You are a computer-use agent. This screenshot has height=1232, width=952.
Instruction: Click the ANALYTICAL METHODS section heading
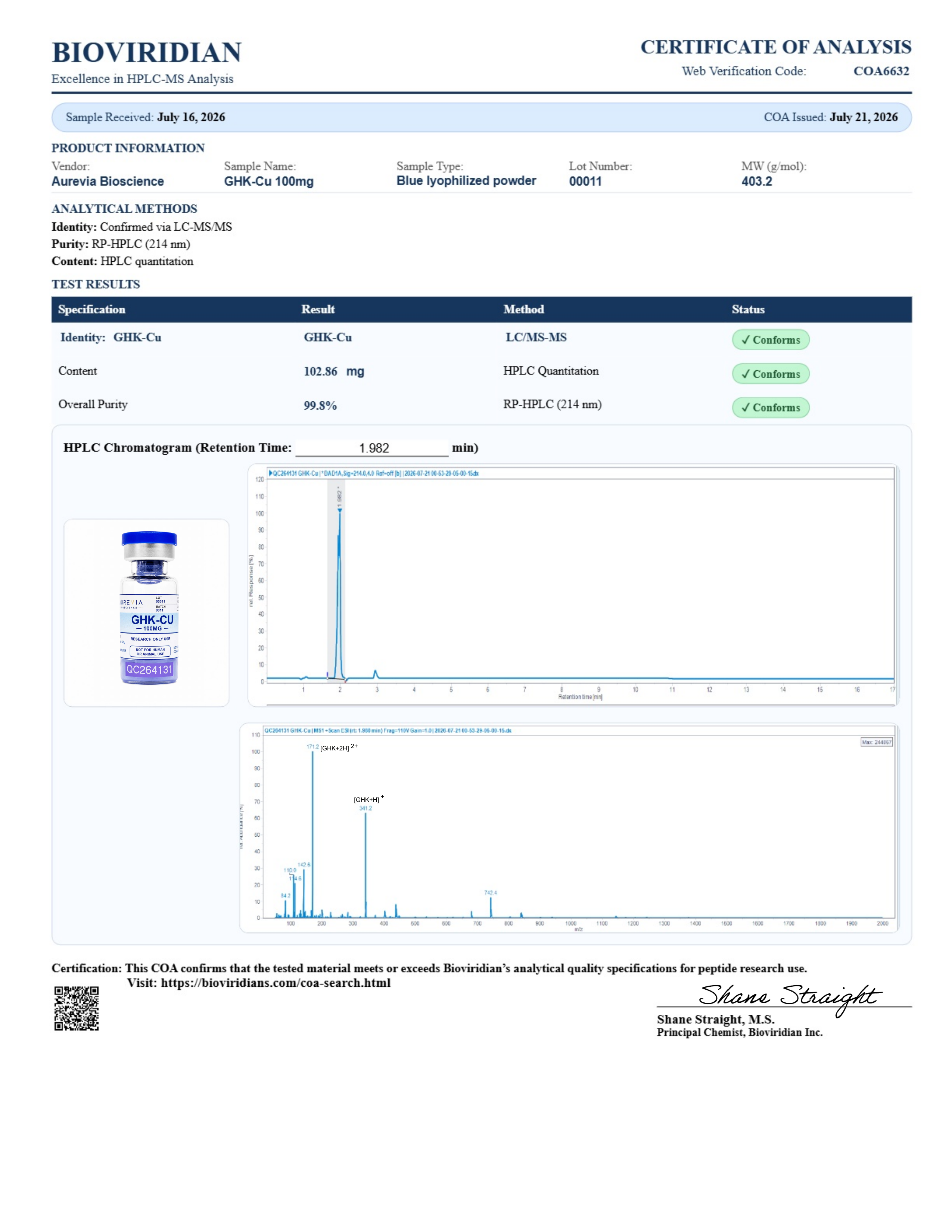[x=124, y=209]
